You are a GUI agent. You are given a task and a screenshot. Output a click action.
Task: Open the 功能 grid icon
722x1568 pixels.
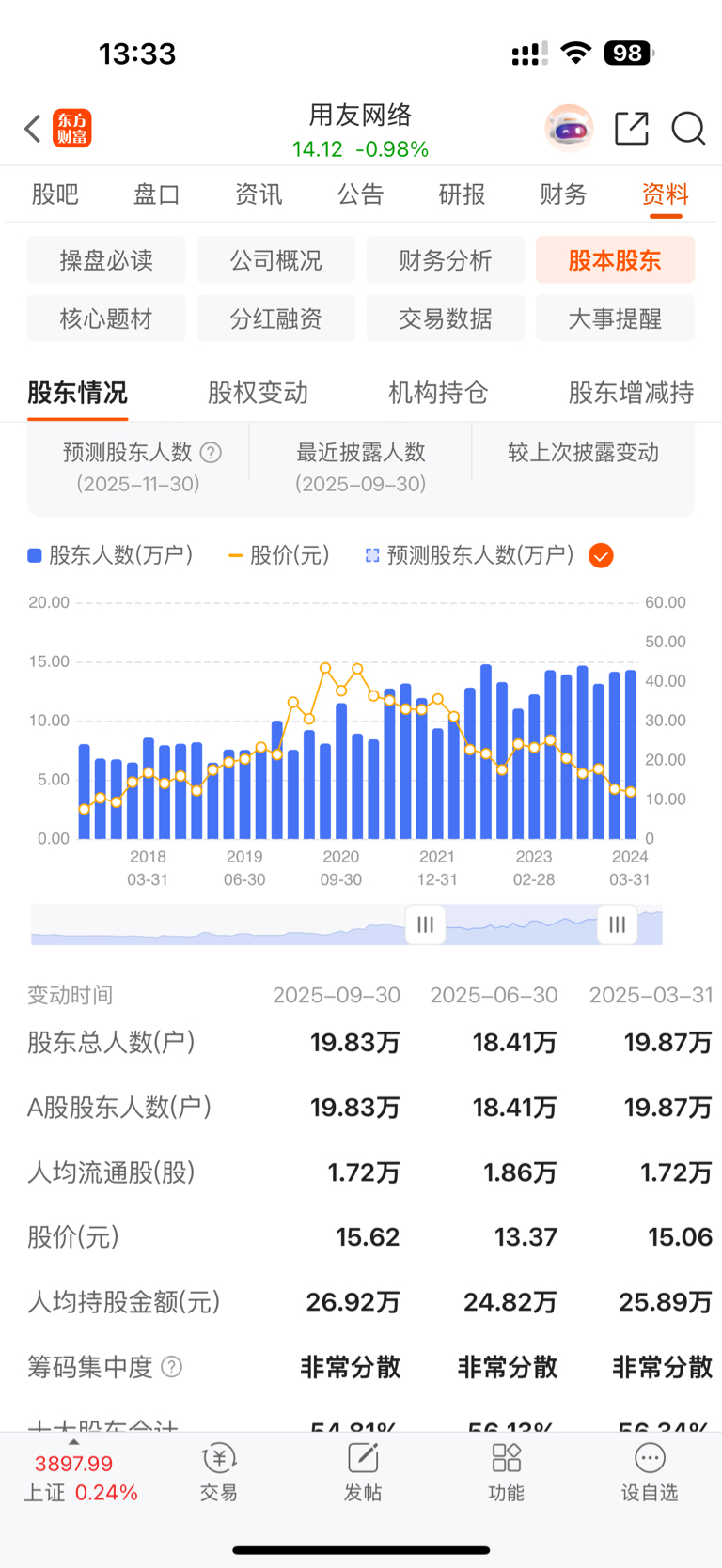pyautogui.click(x=507, y=1472)
